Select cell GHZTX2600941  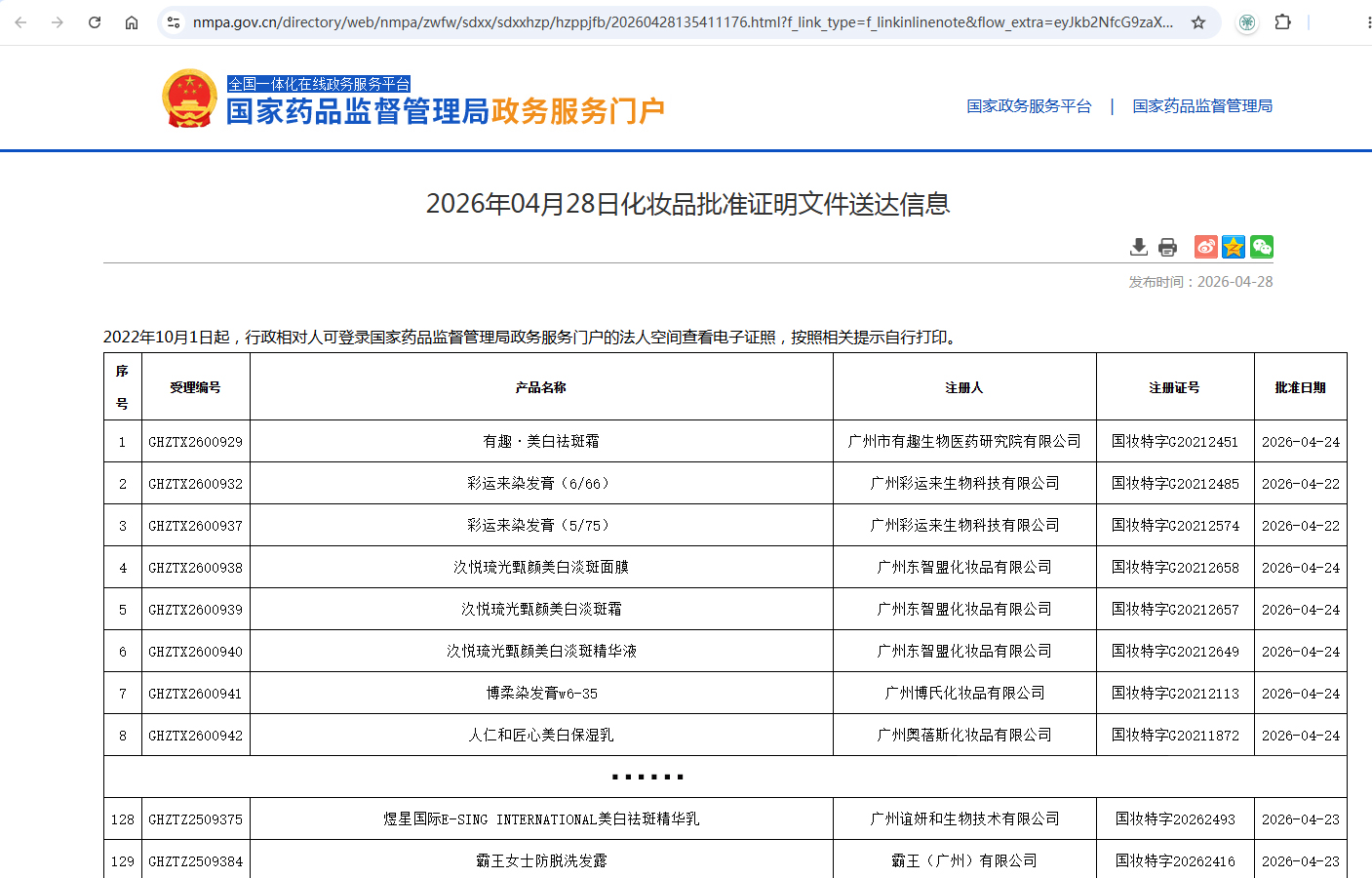click(195, 694)
